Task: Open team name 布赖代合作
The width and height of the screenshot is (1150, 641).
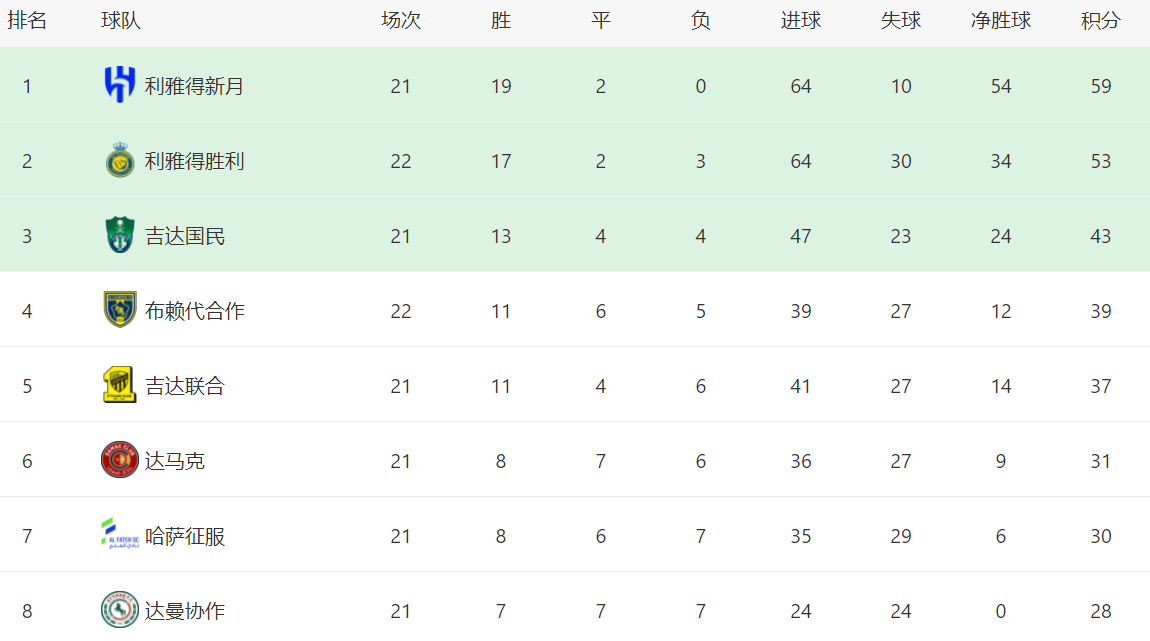Action: (x=194, y=311)
